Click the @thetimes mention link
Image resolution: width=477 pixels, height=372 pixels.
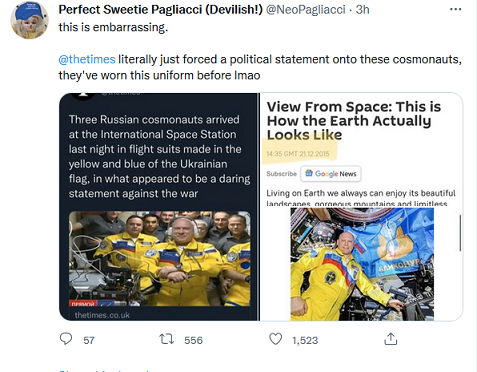click(x=87, y=59)
